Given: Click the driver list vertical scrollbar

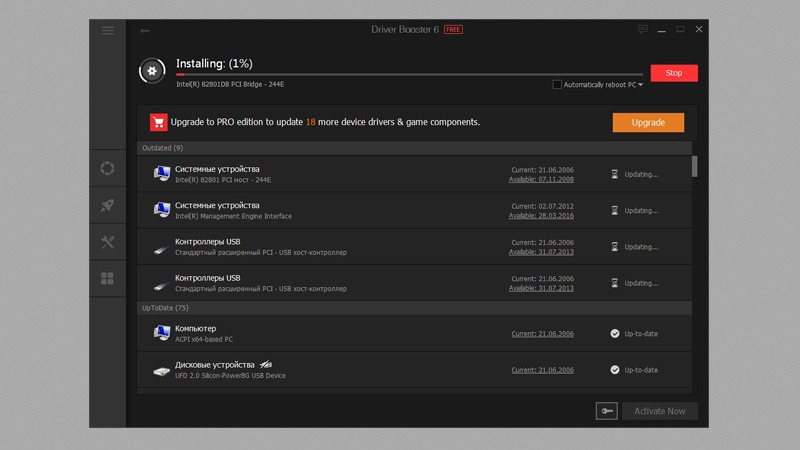Looking at the screenshot, I should [x=694, y=166].
